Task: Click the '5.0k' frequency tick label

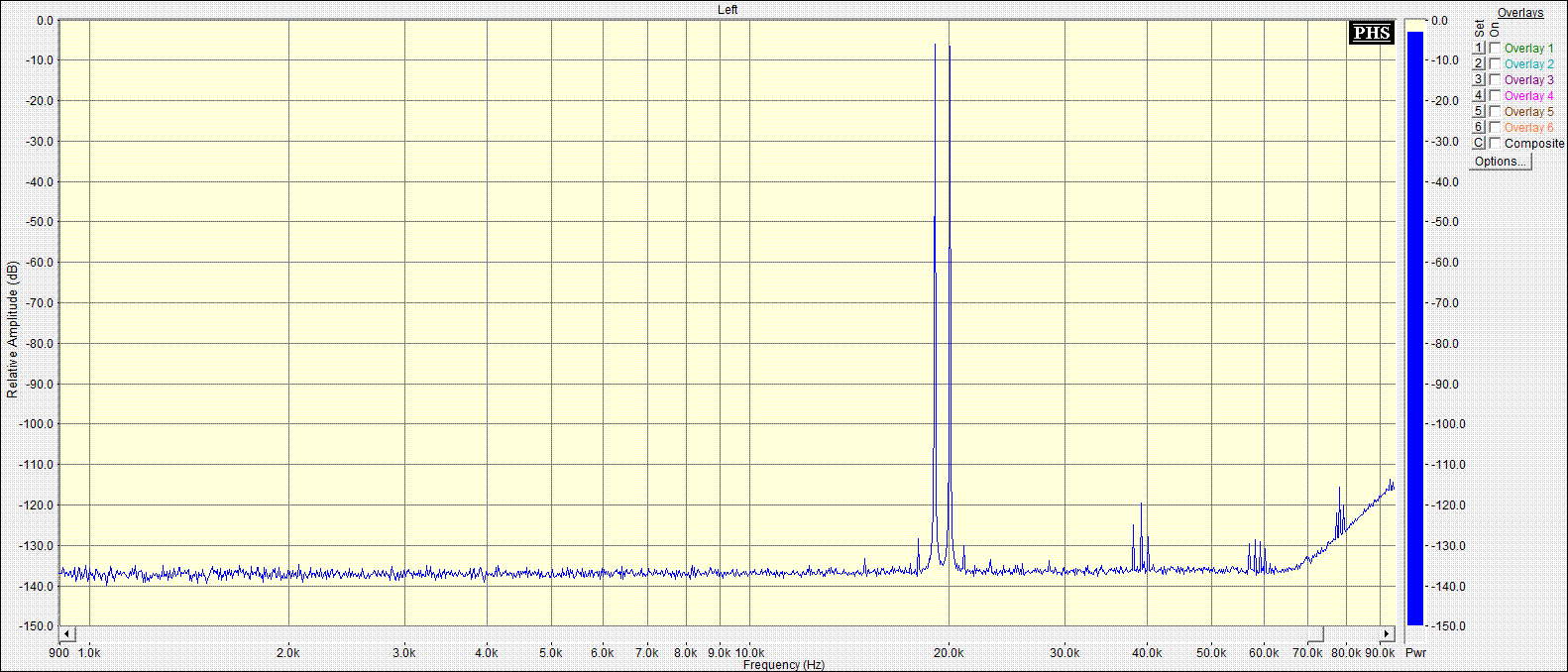Action: click(551, 652)
